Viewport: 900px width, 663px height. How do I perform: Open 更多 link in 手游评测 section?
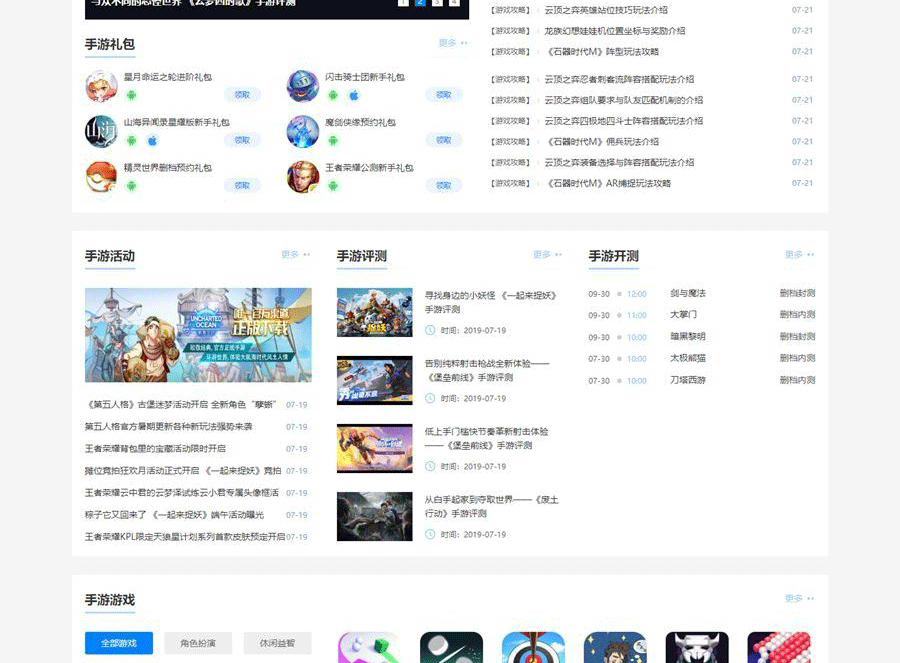(x=548, y=254)
